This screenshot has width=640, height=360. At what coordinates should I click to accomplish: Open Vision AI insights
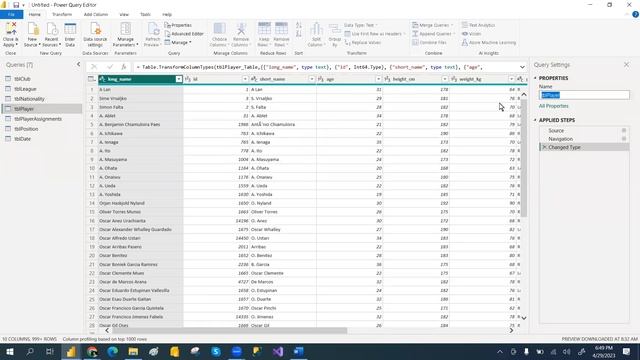click(x=471, y=34)
